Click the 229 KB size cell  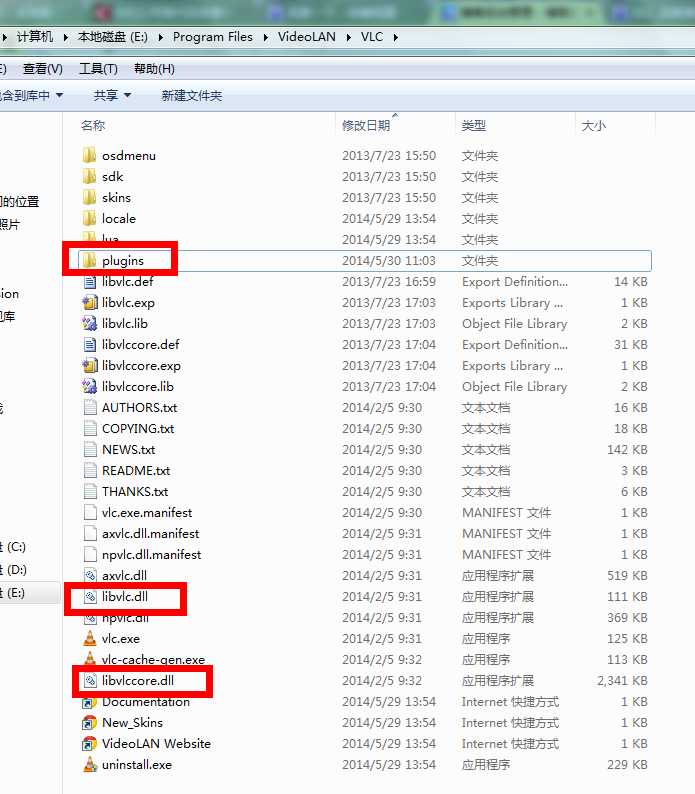click(627, 765)
